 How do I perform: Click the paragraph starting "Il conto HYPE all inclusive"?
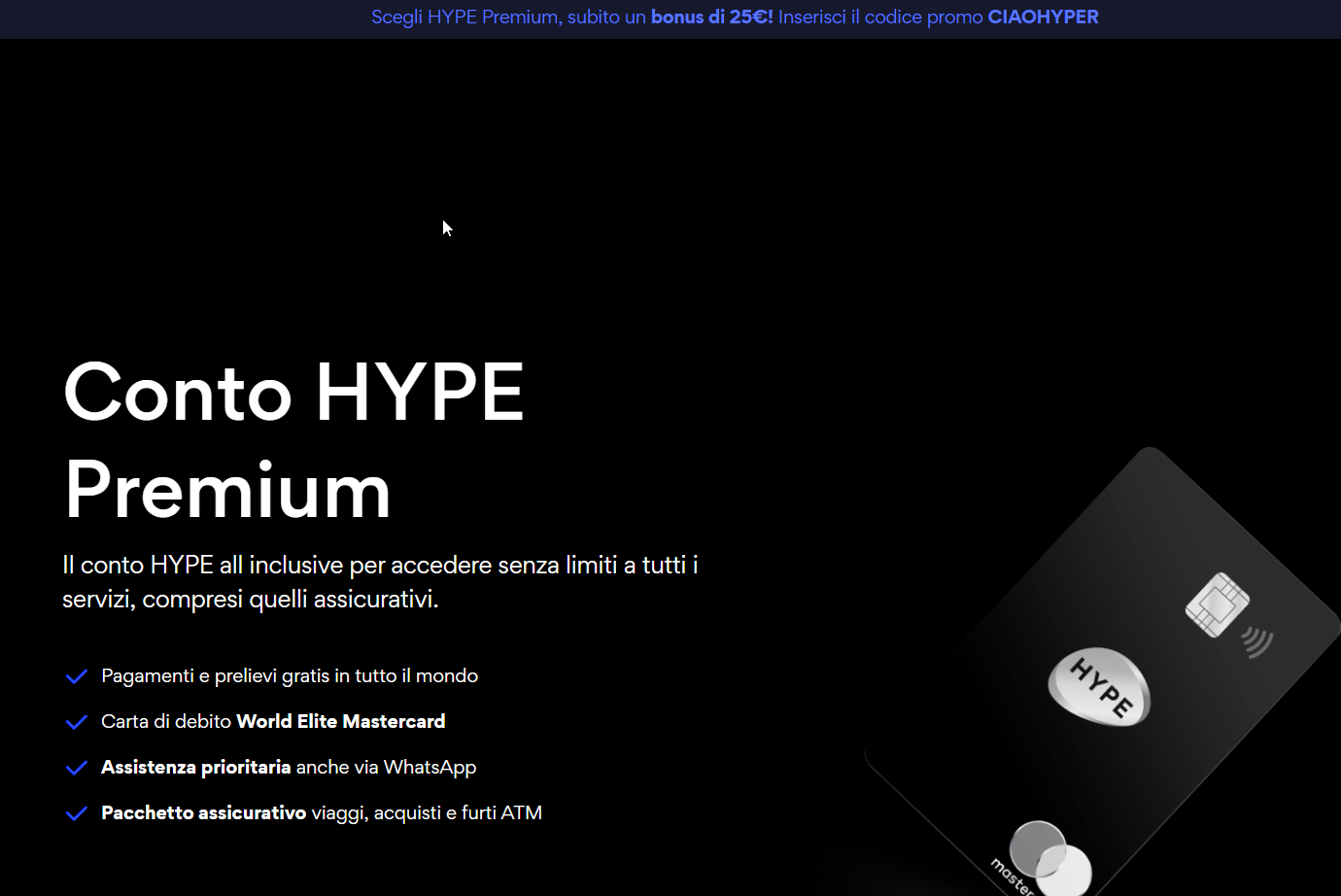click(x=380, y=582)
